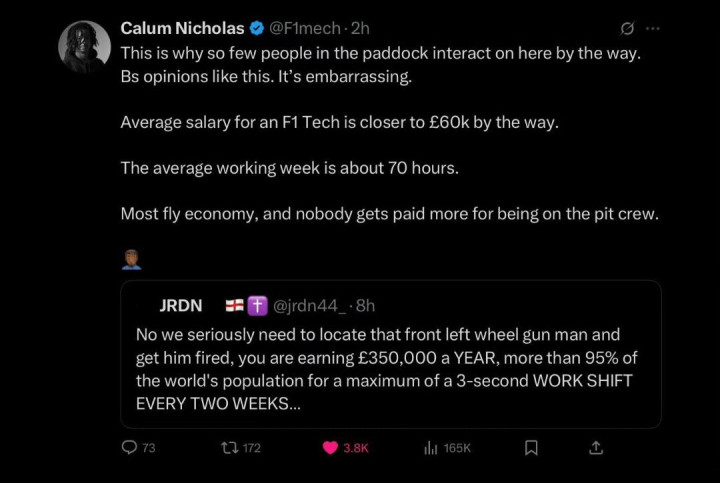Screen dimensions: 720x483
Task: Click the Grok icon beside the more menu
Action: tap(626, 28)
